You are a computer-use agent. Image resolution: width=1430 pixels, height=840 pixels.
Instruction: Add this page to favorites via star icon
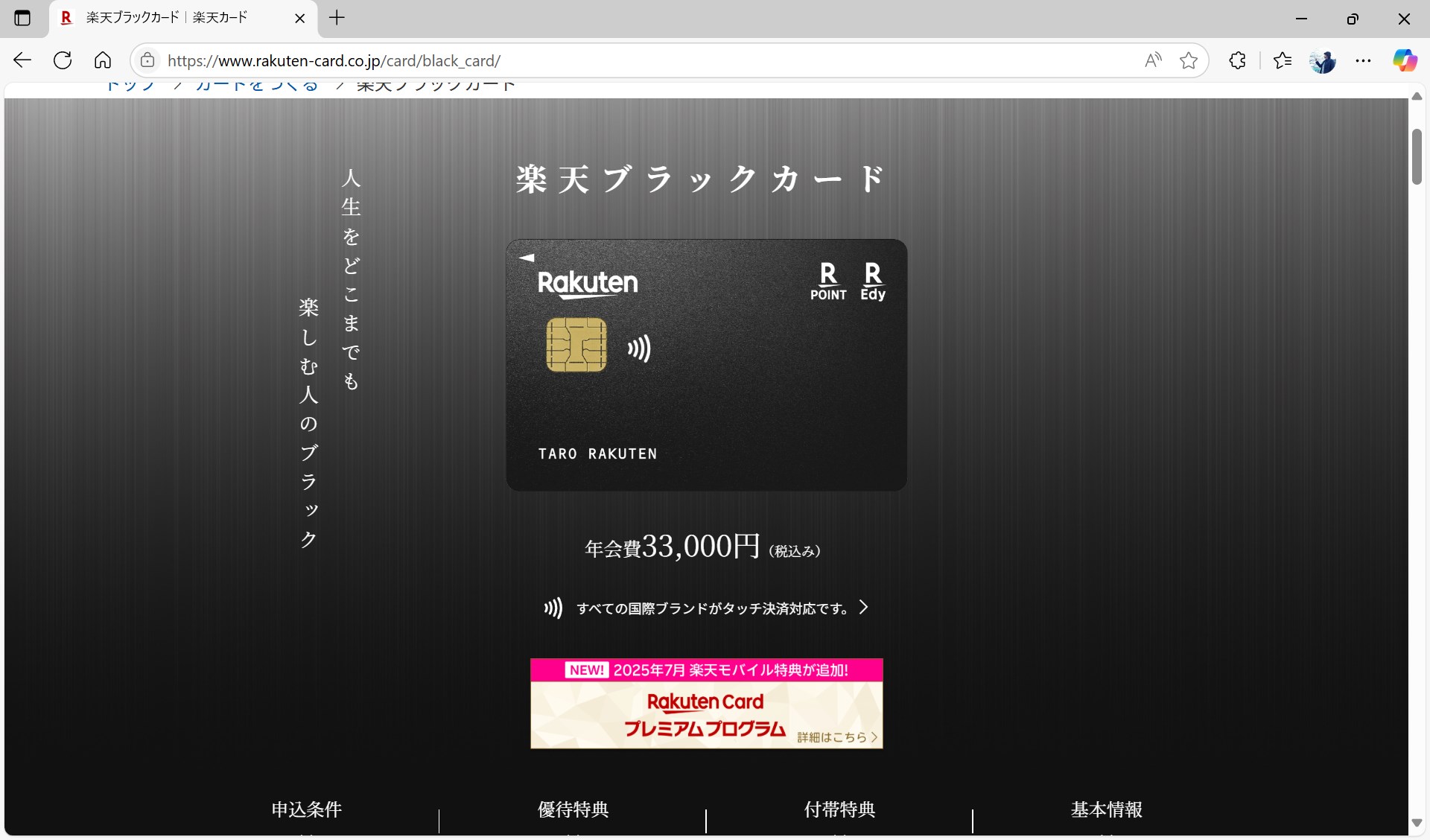click(1187, 60)
